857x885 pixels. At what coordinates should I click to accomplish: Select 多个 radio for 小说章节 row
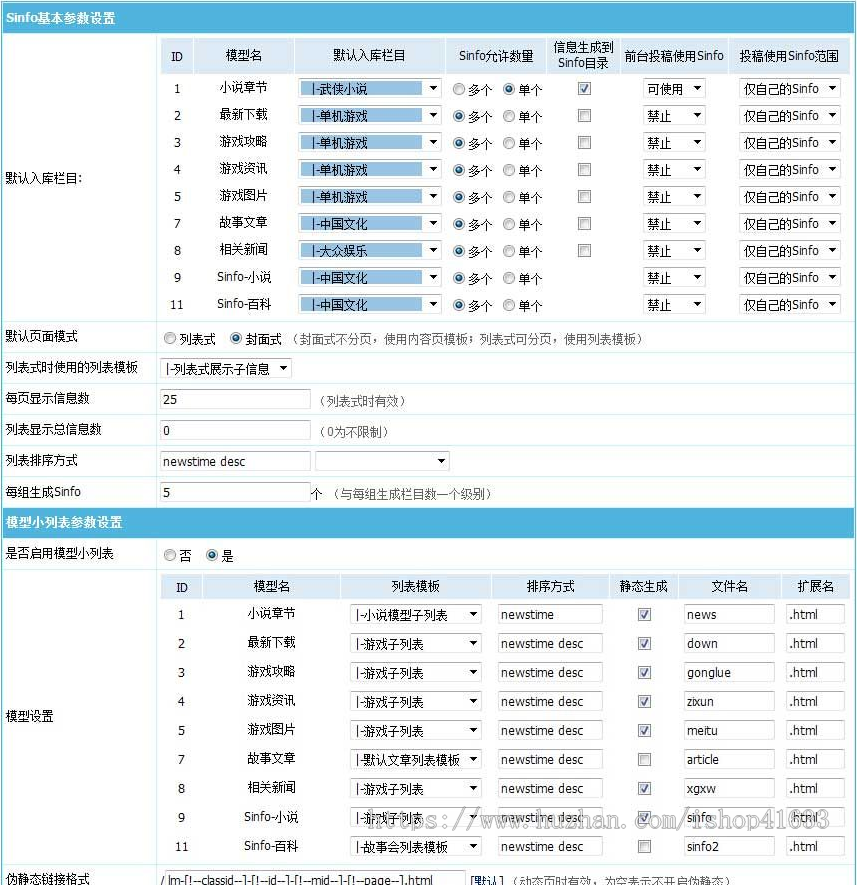pyautogui.click(x=459, y=89)
